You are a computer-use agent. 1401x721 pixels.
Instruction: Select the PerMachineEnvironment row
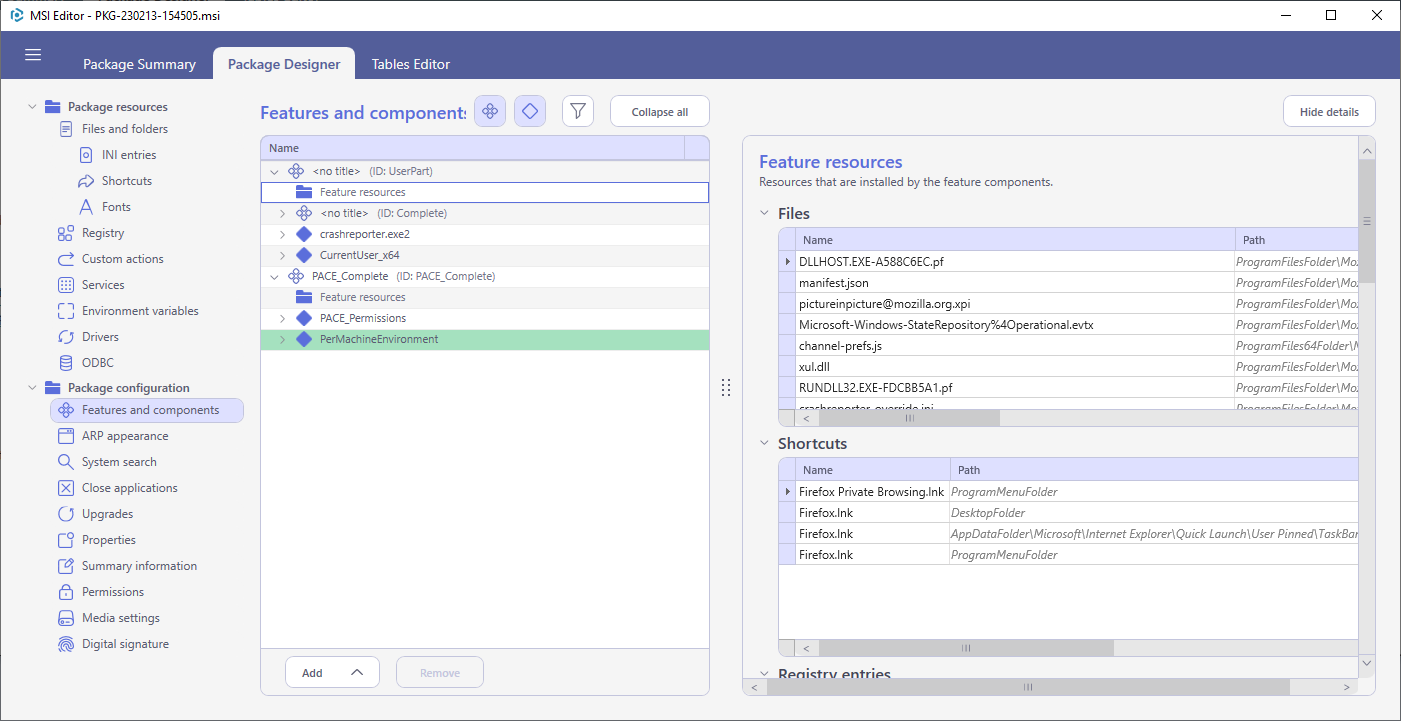point(485,339)
